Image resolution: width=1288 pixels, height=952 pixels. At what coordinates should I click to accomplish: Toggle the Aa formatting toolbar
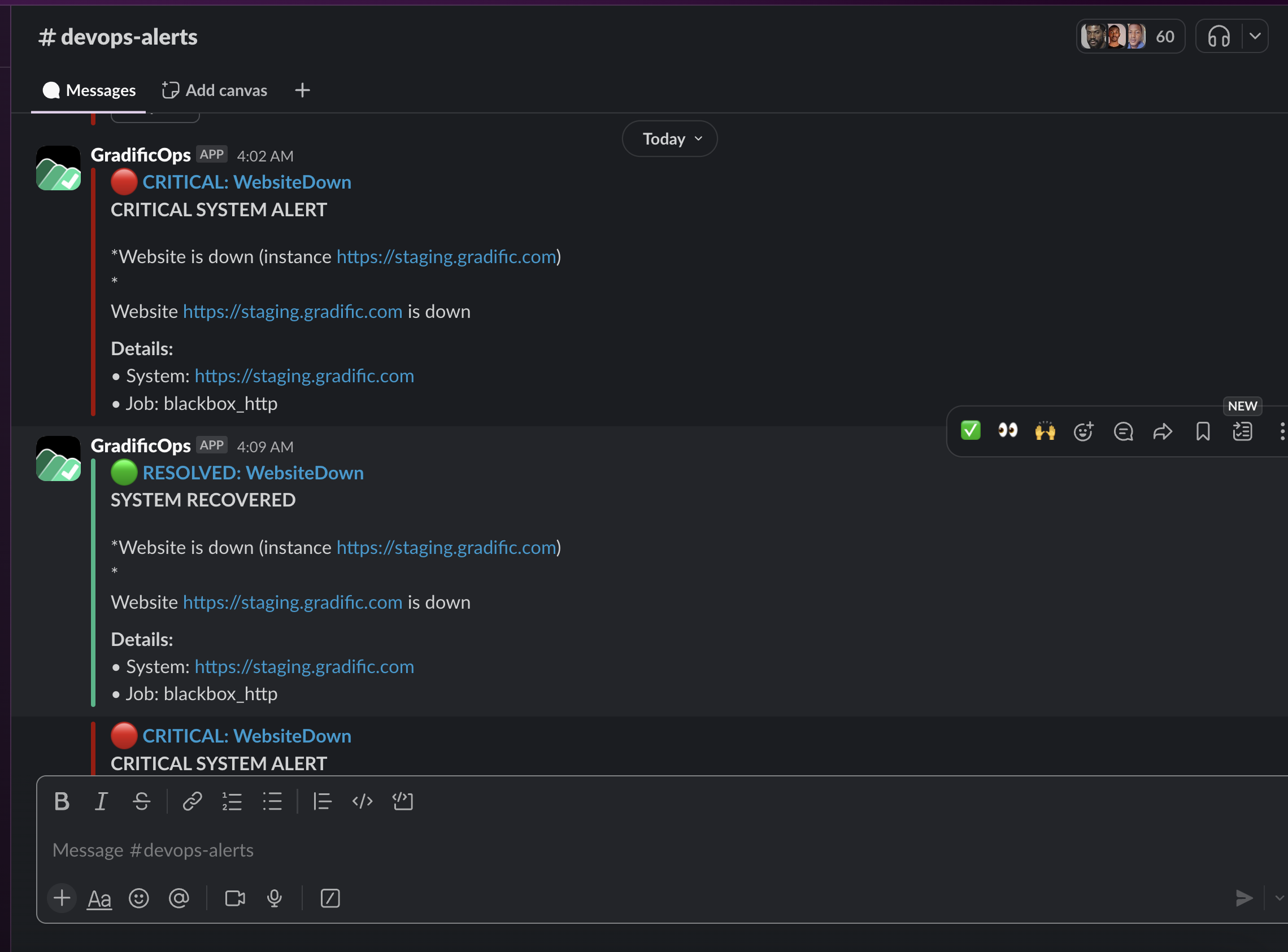99,898
